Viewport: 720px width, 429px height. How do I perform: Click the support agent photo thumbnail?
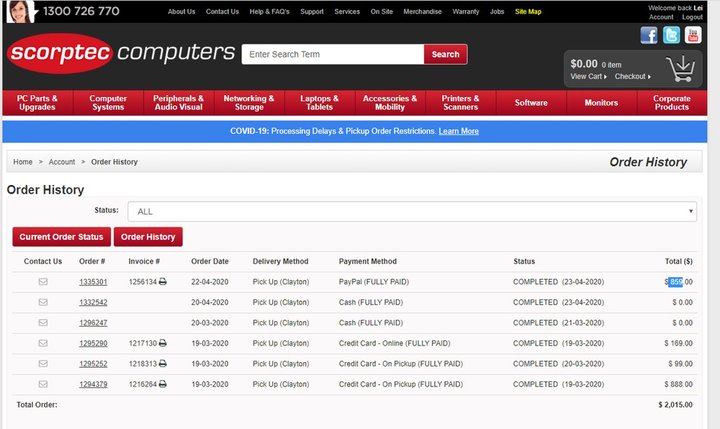[20, 11]
